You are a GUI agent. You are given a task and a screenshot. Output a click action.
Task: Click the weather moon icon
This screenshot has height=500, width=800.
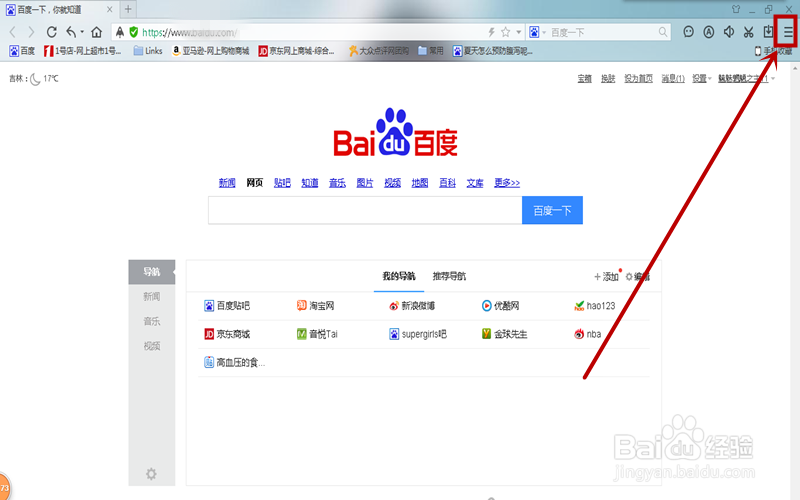pyautogui.click(x=35, y=79)
